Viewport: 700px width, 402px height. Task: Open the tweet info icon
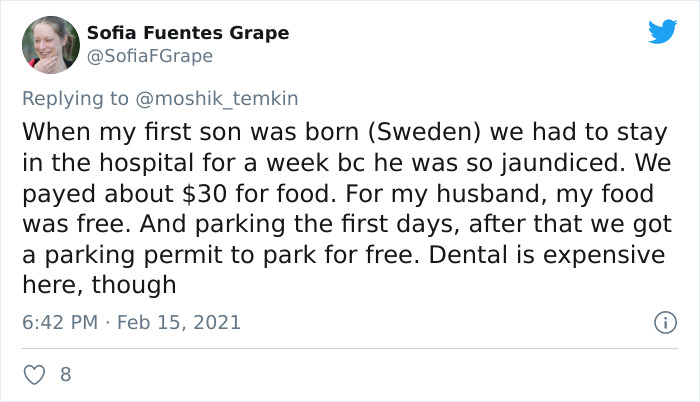pos(661,323)
